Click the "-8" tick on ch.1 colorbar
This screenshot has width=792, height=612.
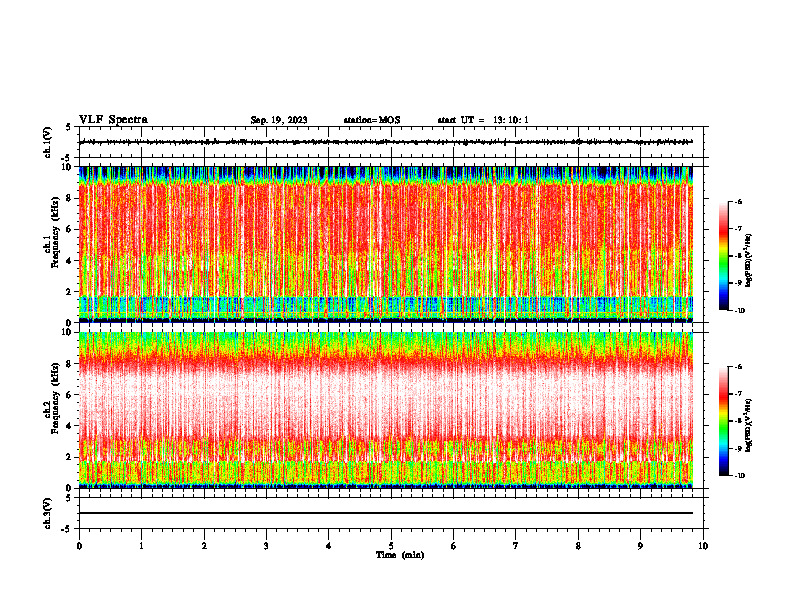tap(738, 256)
